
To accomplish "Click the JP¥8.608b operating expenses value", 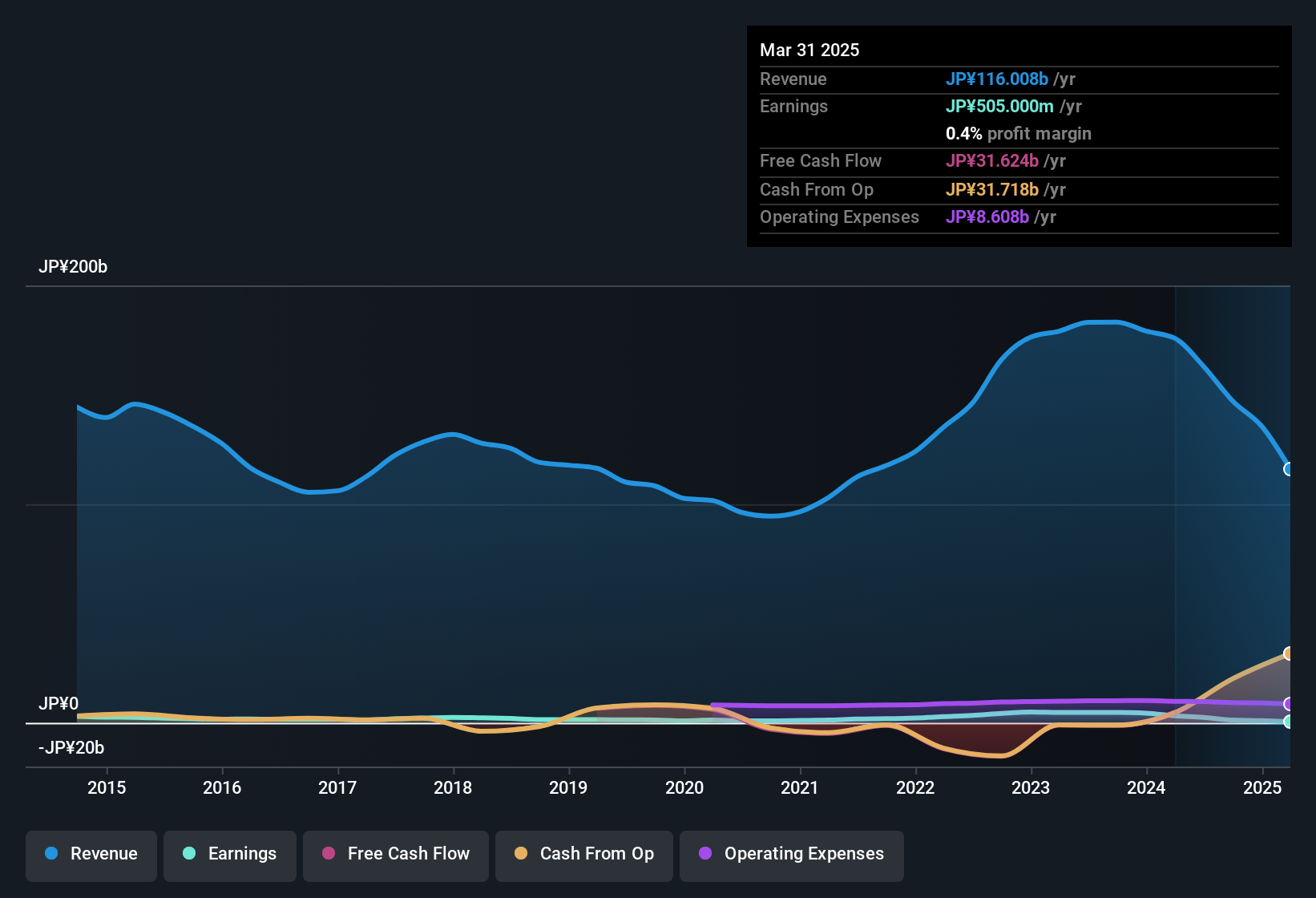I will (987, 216).
